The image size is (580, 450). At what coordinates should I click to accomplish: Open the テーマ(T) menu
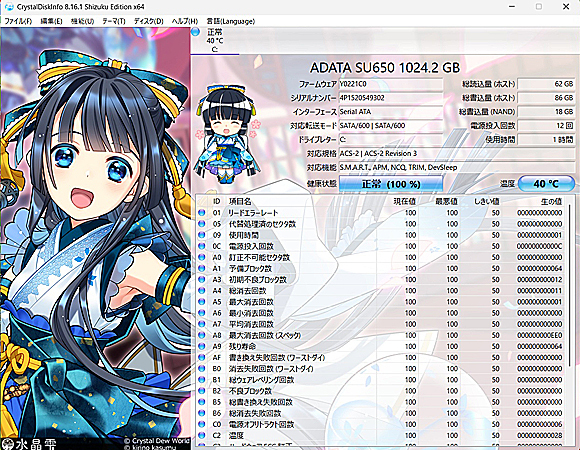114,21
